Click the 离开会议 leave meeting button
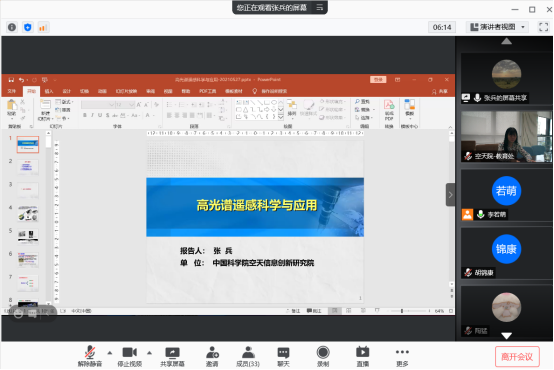 [517, 357]
